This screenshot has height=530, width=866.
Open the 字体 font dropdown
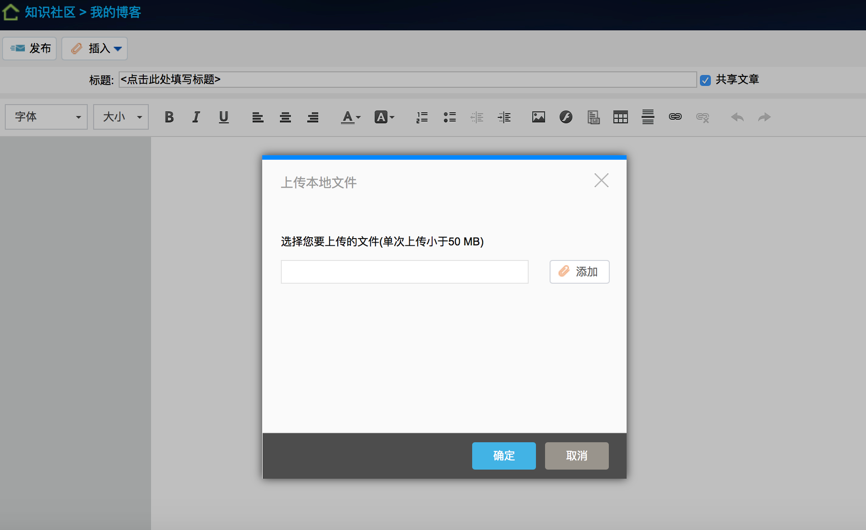pos(46,117)
